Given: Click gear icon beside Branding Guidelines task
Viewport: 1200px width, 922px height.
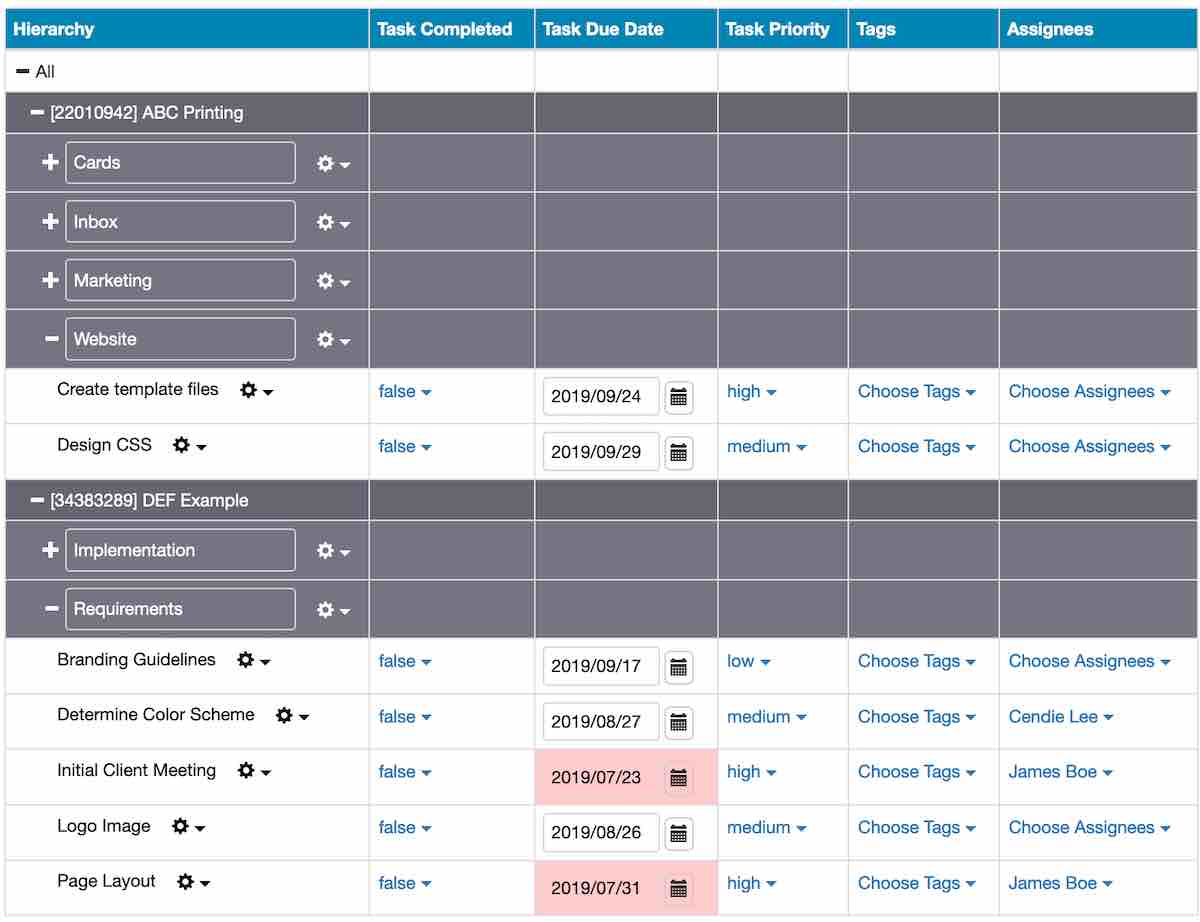Looking at the screenshot, I should pyautogui.click(x=253, y=660).
